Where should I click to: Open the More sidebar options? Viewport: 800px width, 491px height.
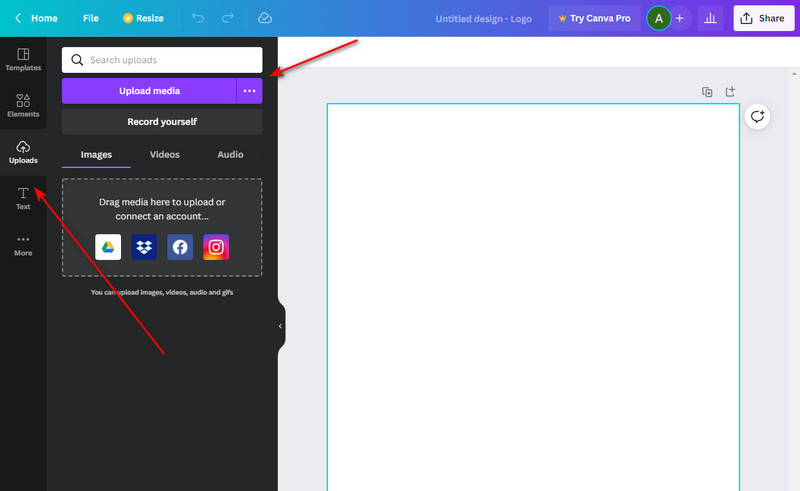pyautogui.click(x=23, y=244)
